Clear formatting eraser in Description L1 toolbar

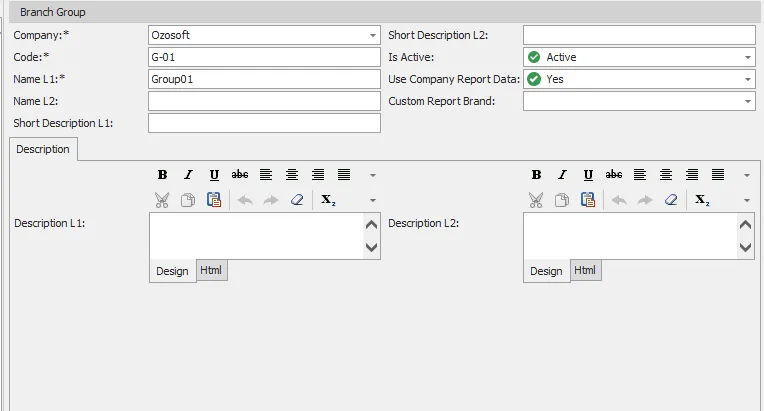tap(297, 200)
